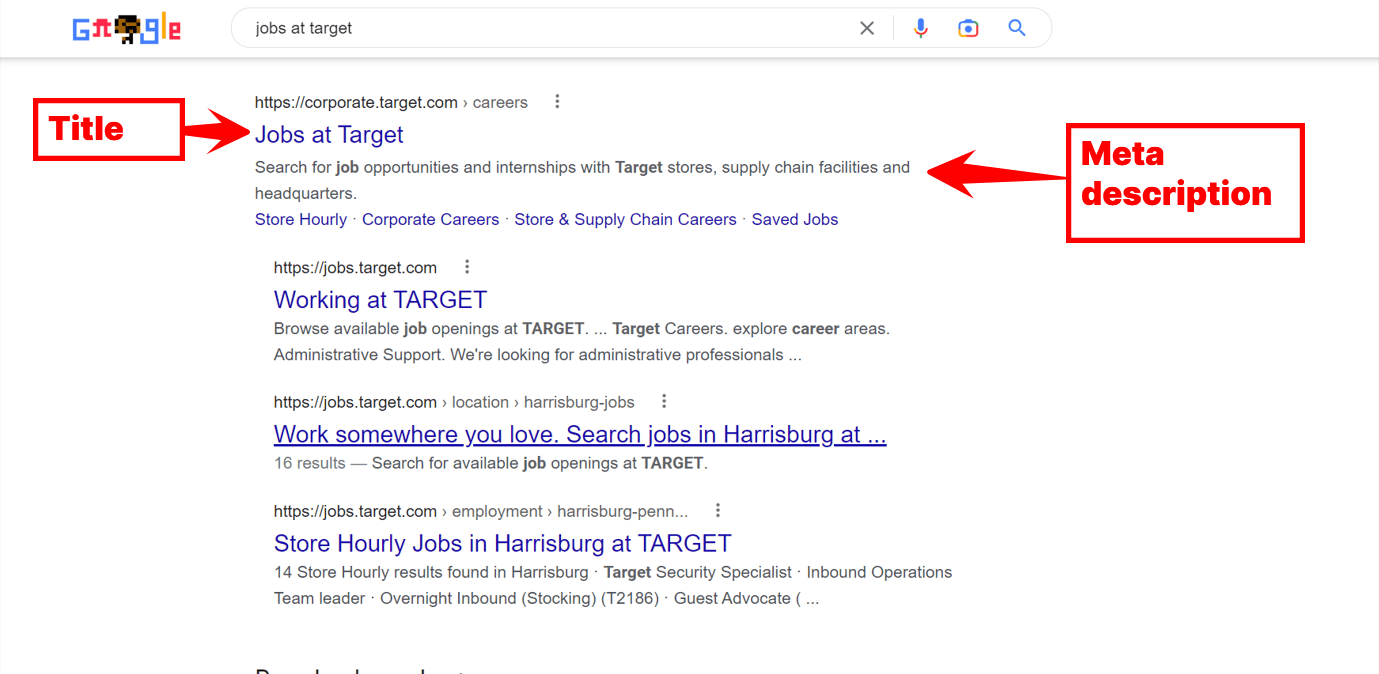Click the jobs.target.com breadcrumb above Working at TARGET
The height and width of the screenshot is (674, 1379).
(x=355, y=266)
